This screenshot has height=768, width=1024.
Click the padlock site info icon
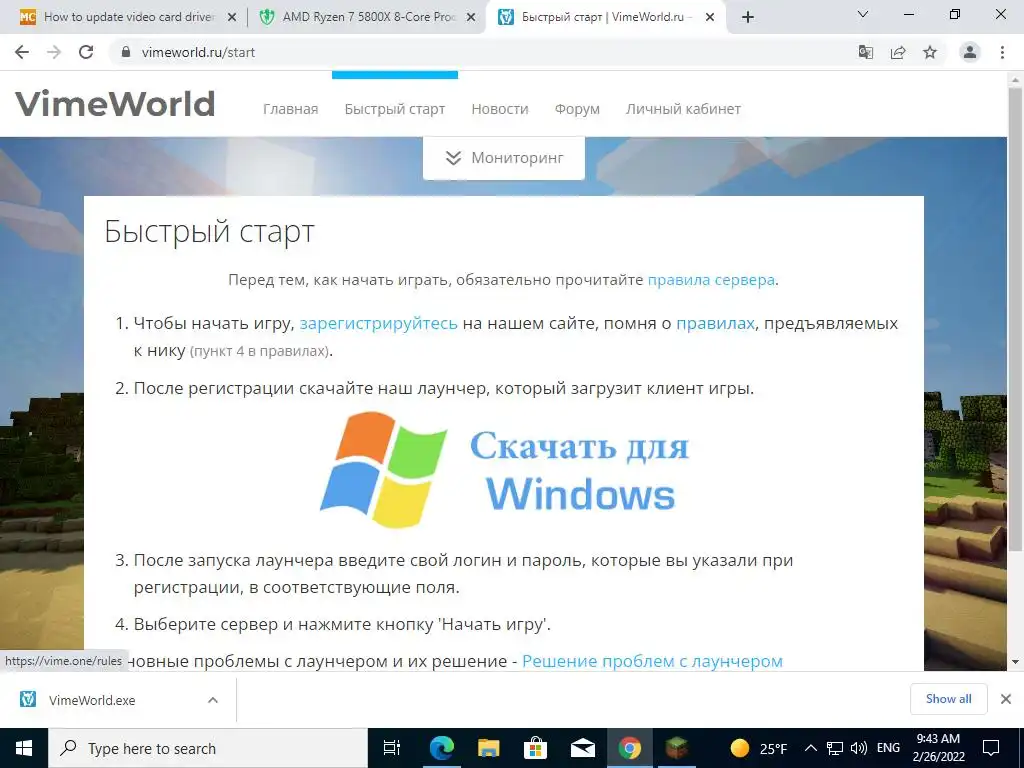click(126, 52)
